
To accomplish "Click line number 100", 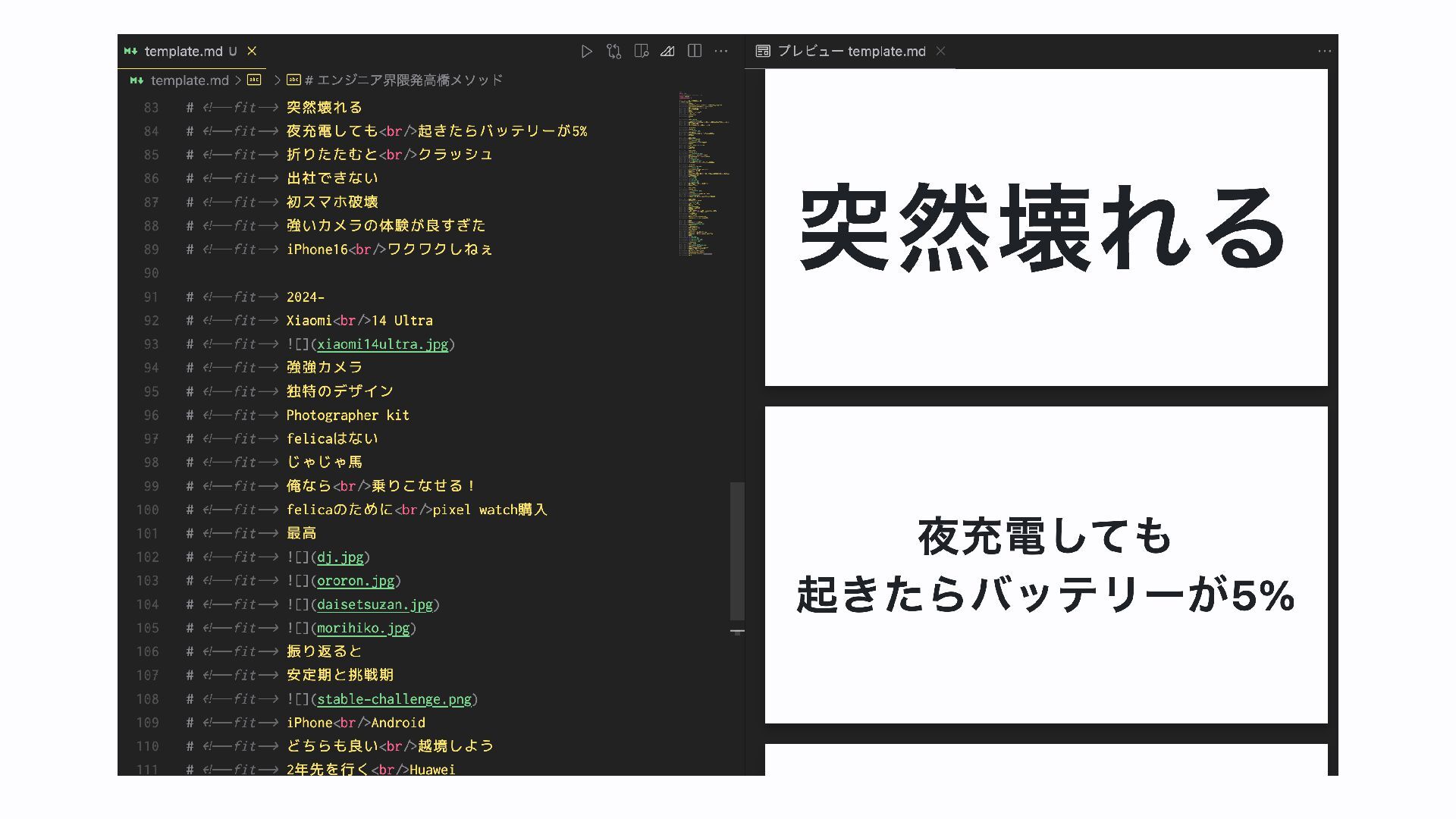I will click(148, 510).
